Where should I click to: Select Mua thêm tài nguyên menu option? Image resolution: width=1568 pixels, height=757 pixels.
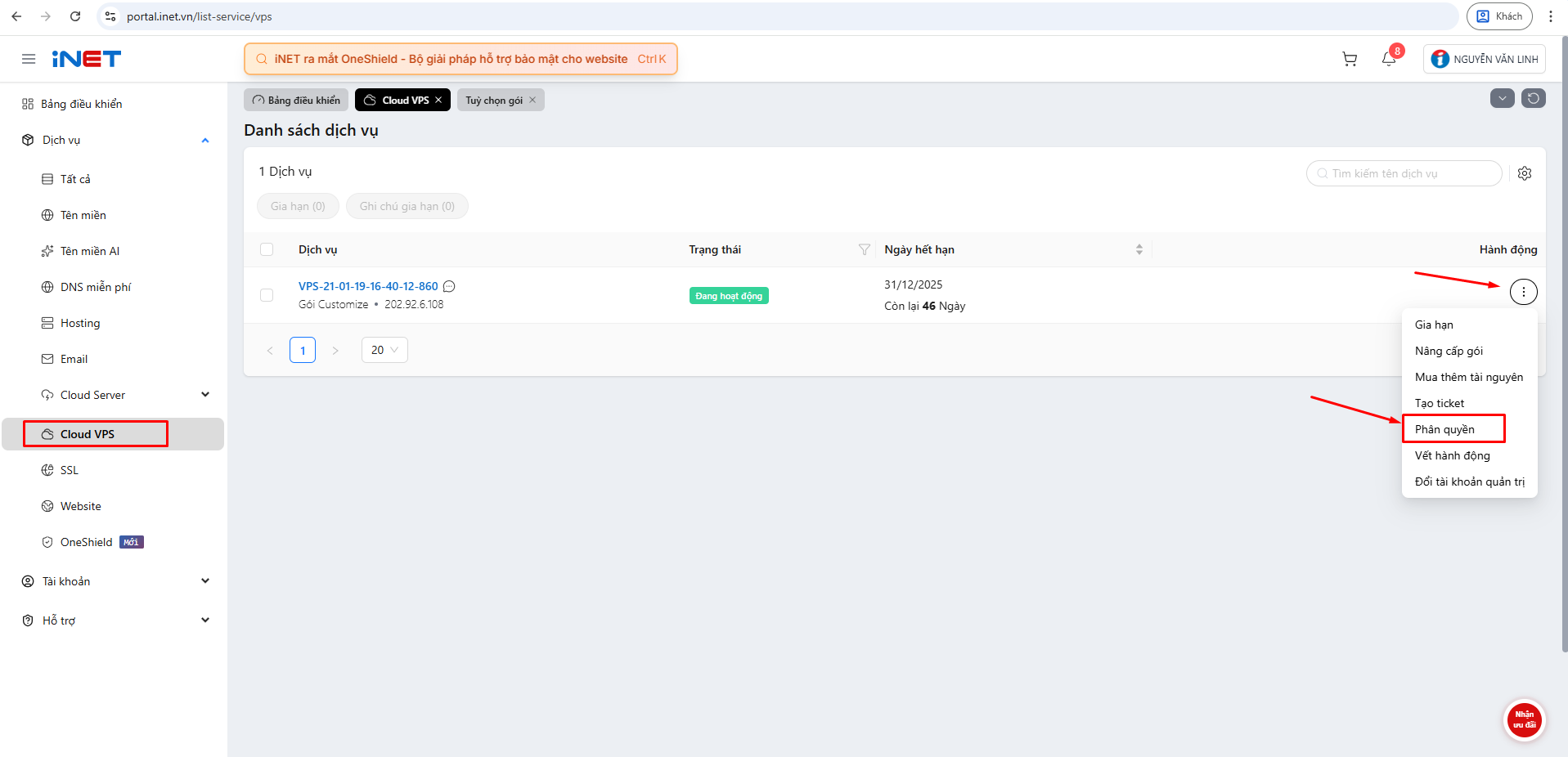[1469, 377]
